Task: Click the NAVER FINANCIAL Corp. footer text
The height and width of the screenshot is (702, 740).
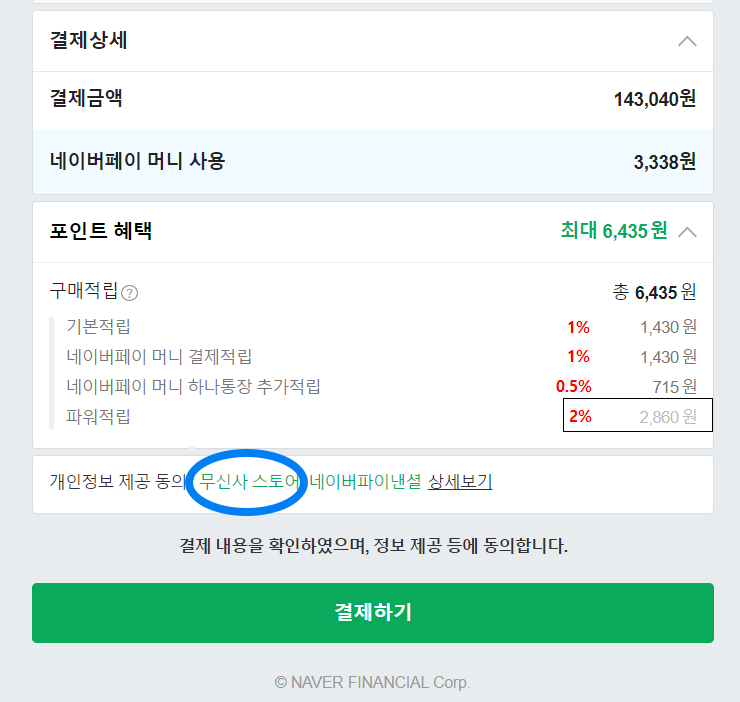Action: click(372, 682)
